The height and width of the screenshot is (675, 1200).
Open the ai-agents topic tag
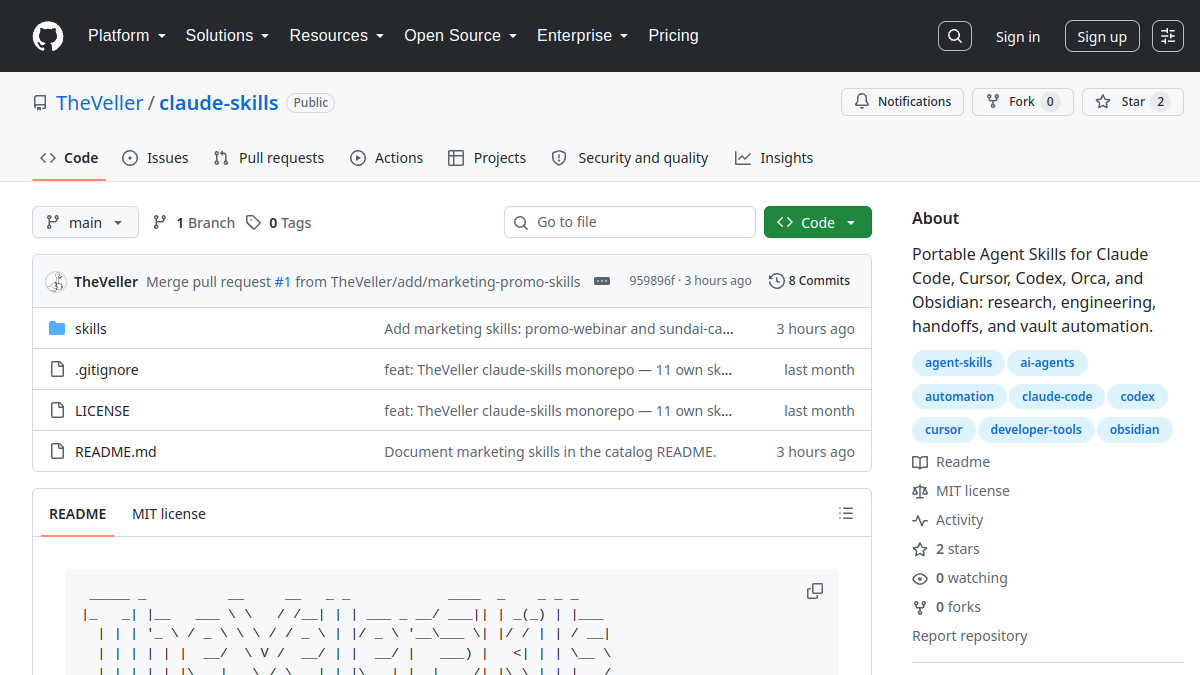[x=1047, y=363]
